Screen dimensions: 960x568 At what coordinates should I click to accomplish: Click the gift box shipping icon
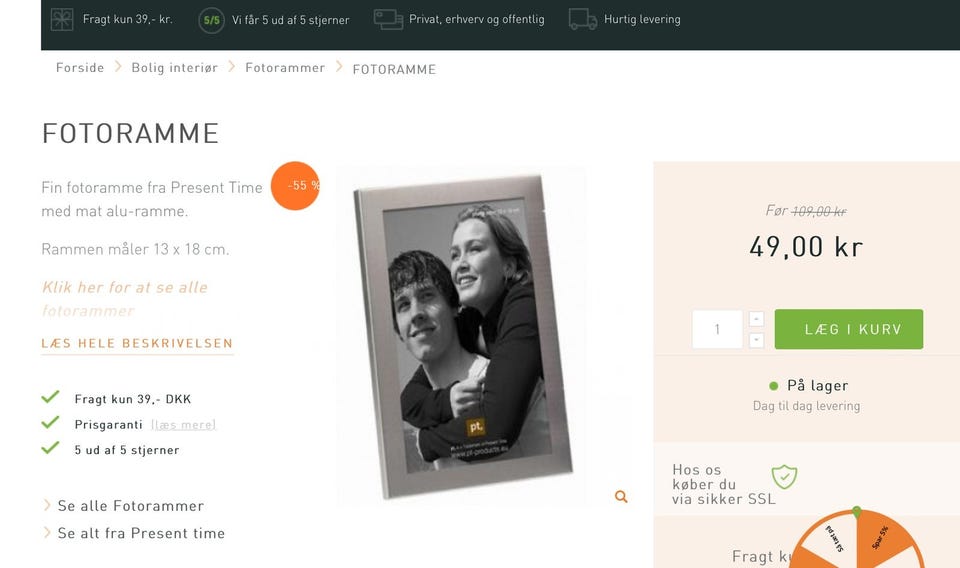coord(62,20)
